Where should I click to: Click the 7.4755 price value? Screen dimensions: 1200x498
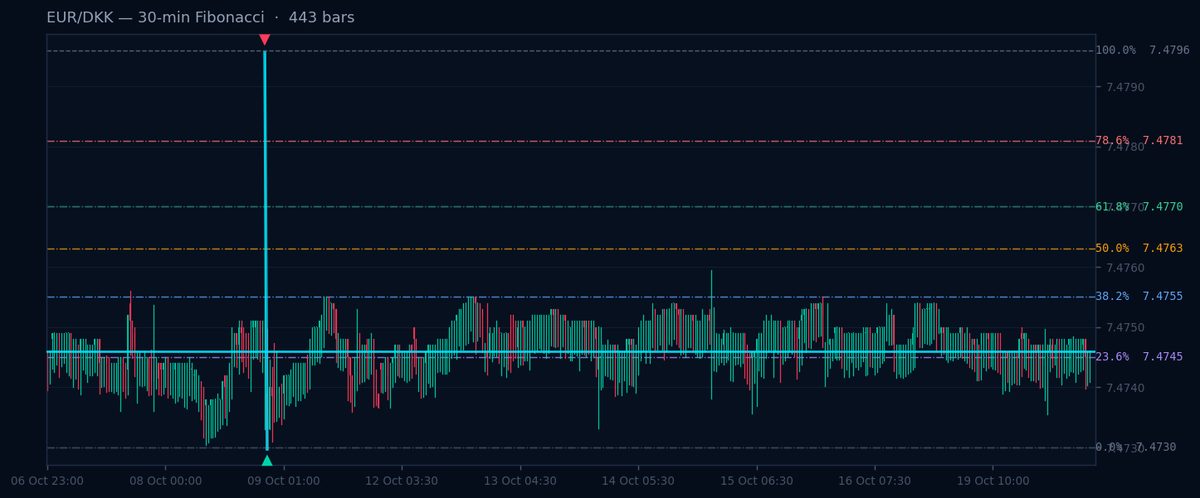pos(1162,297)
